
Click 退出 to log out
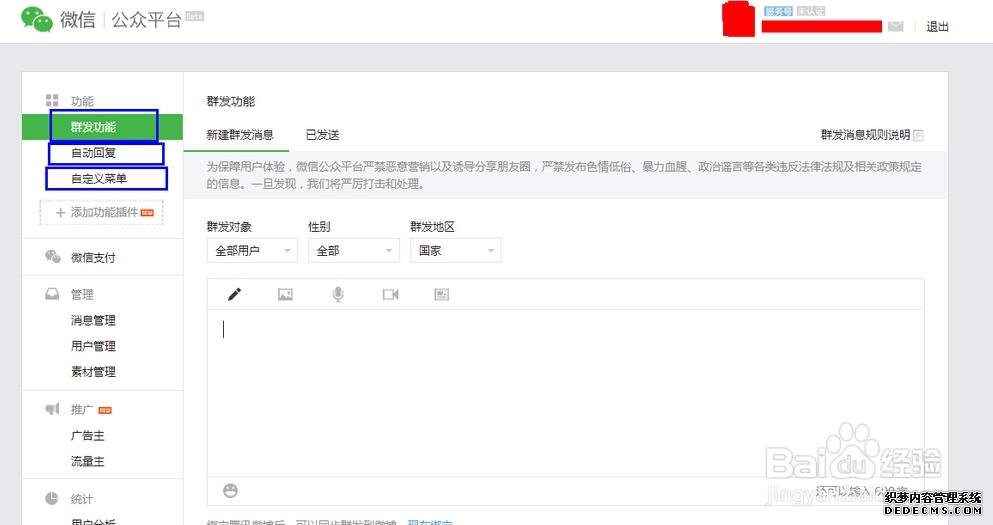click(937, 26)
